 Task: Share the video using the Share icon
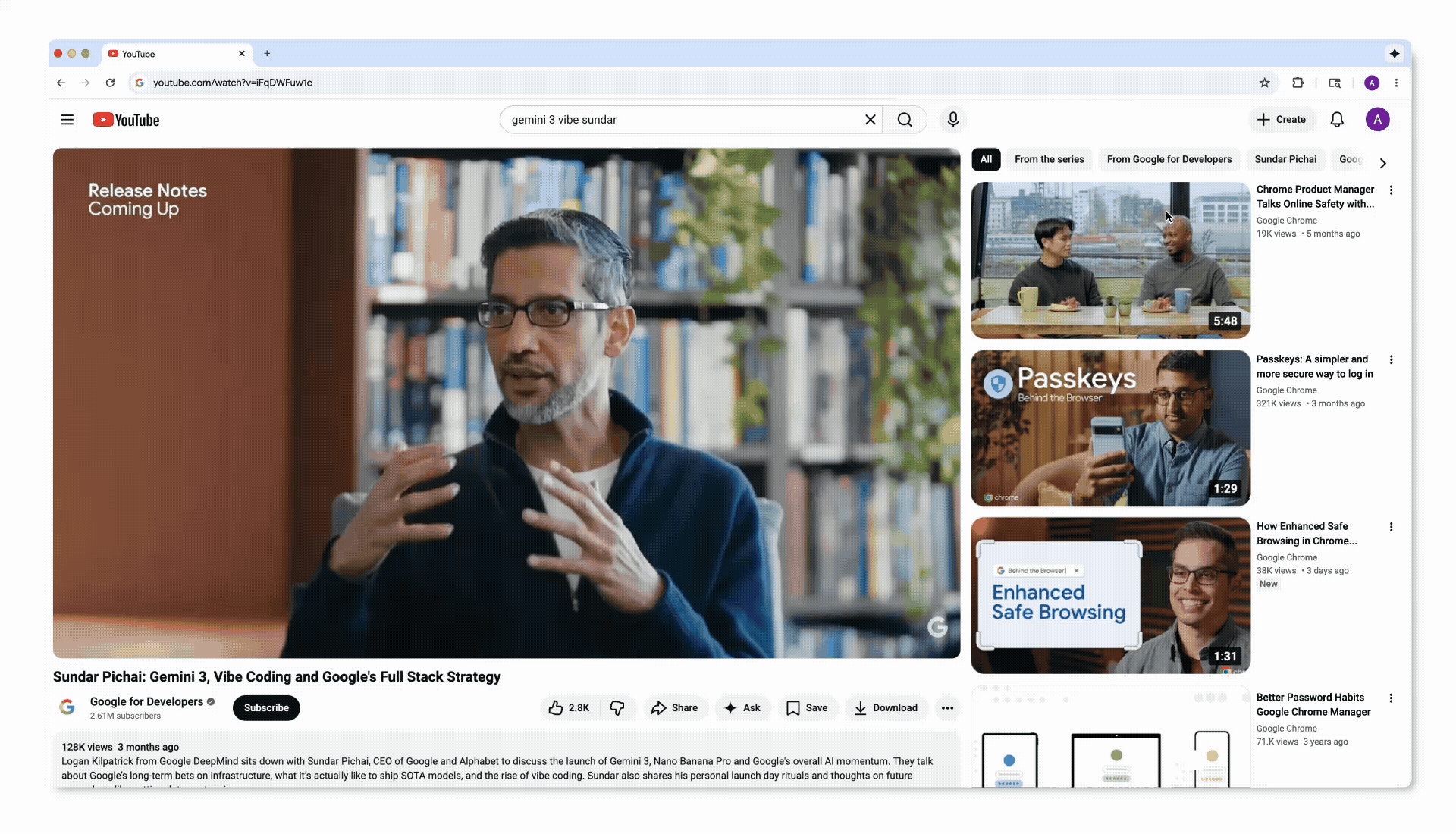[x=675, y=707]
